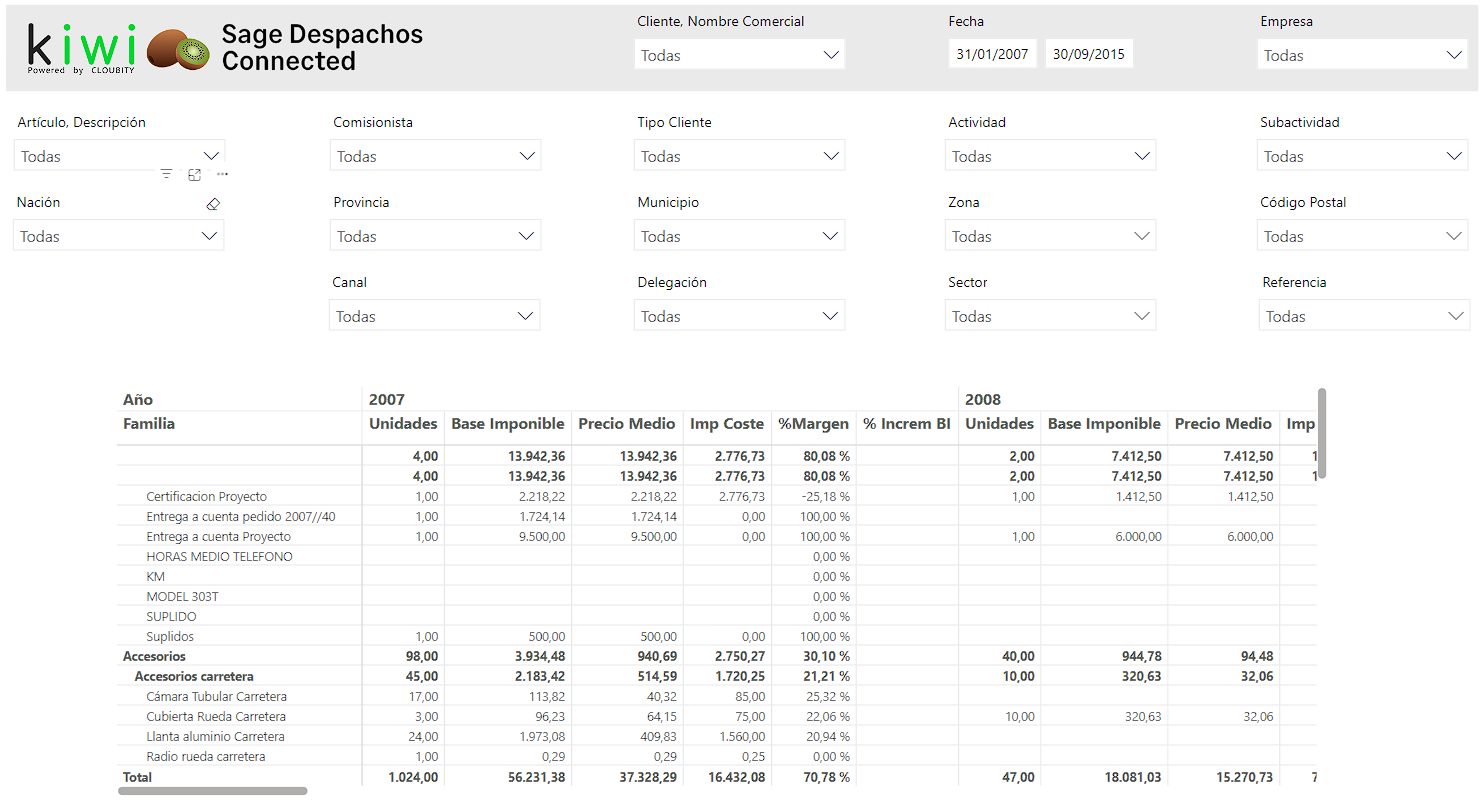
Task: Select the Certificacion Proyecto row
Action: coord(206,497)
